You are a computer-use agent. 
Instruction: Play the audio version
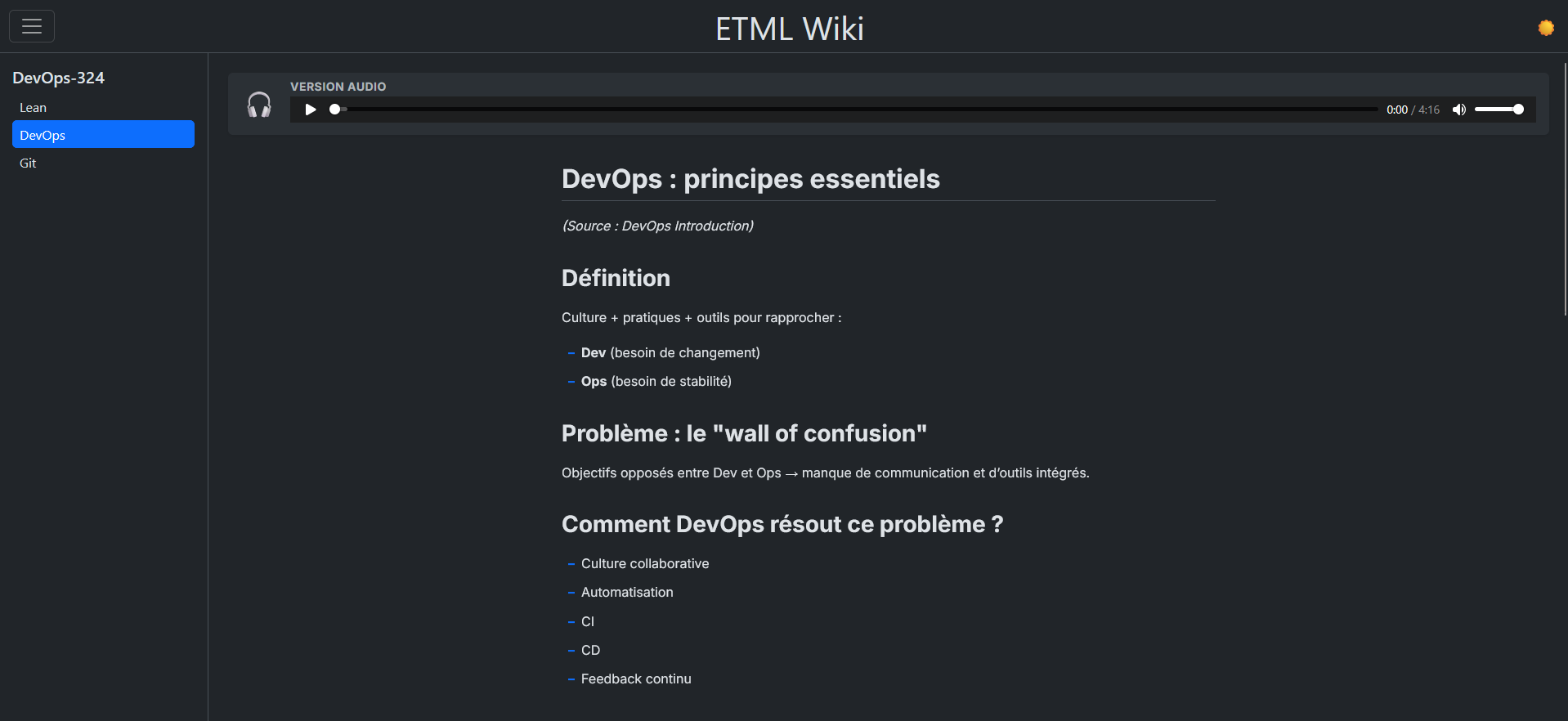311,110
